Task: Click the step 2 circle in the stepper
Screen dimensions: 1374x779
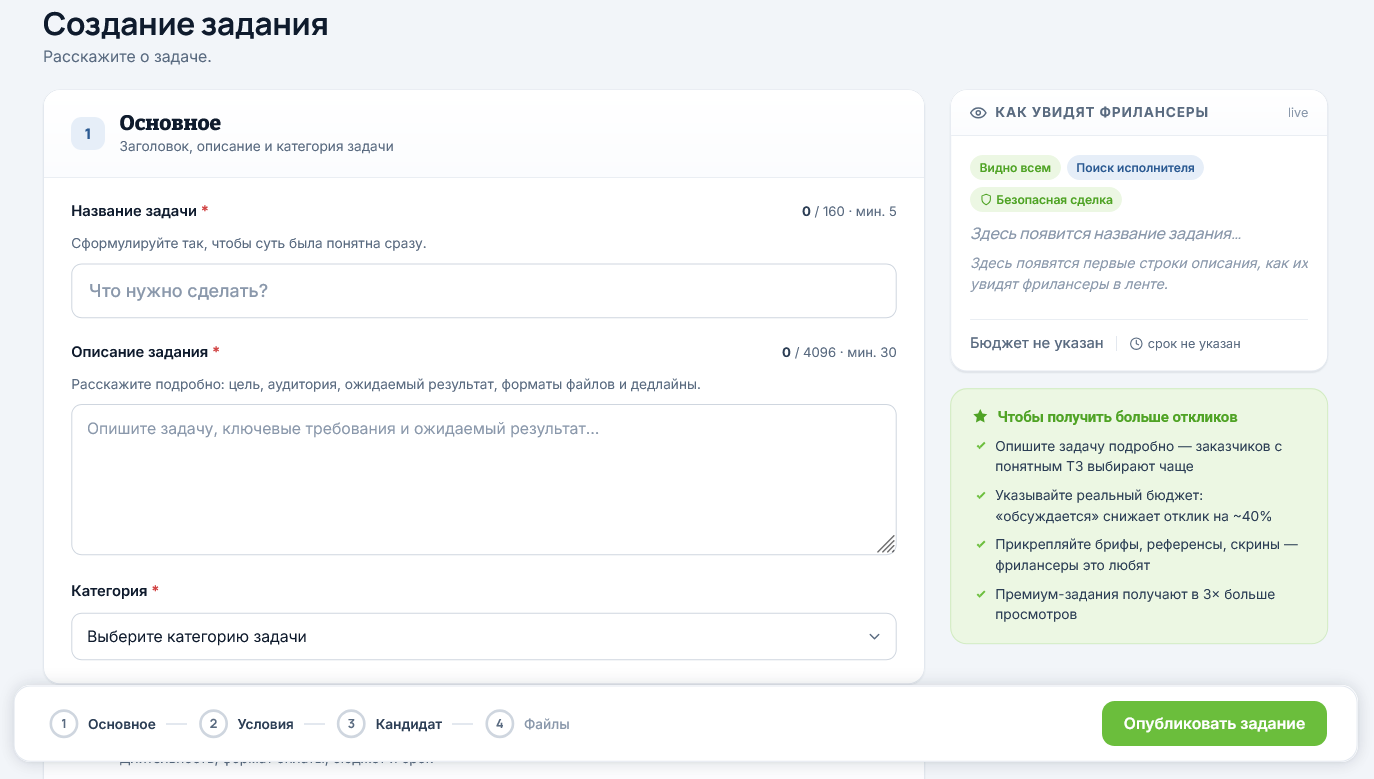Action: 213,724
